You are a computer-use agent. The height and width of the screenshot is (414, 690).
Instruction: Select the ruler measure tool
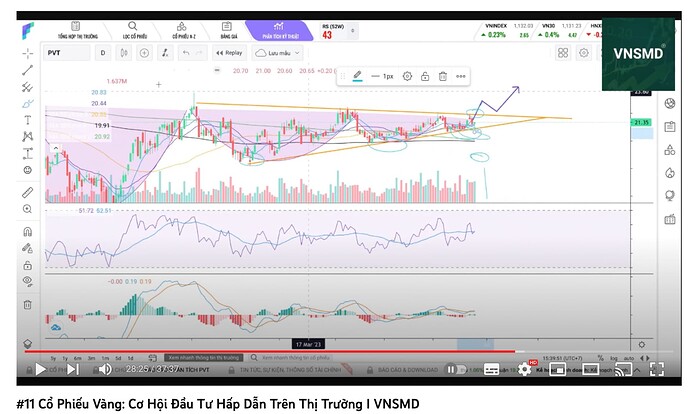point(28,192)
